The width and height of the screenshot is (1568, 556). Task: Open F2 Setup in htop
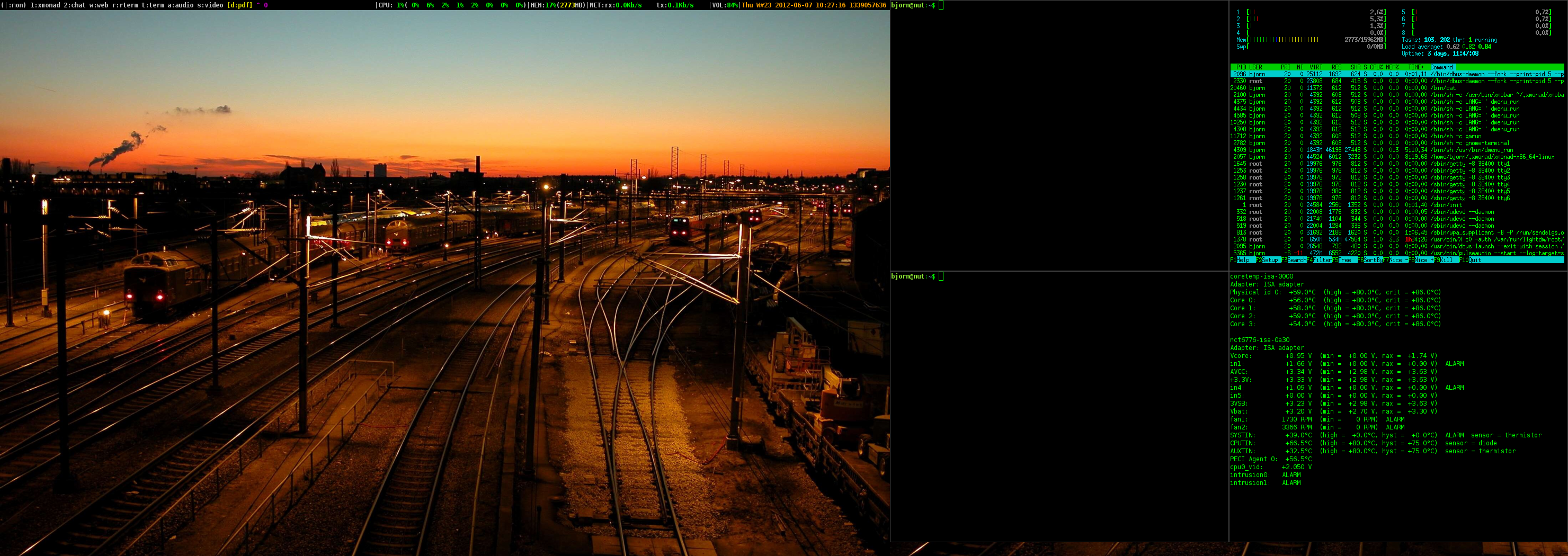click(x=1269, y=260)
